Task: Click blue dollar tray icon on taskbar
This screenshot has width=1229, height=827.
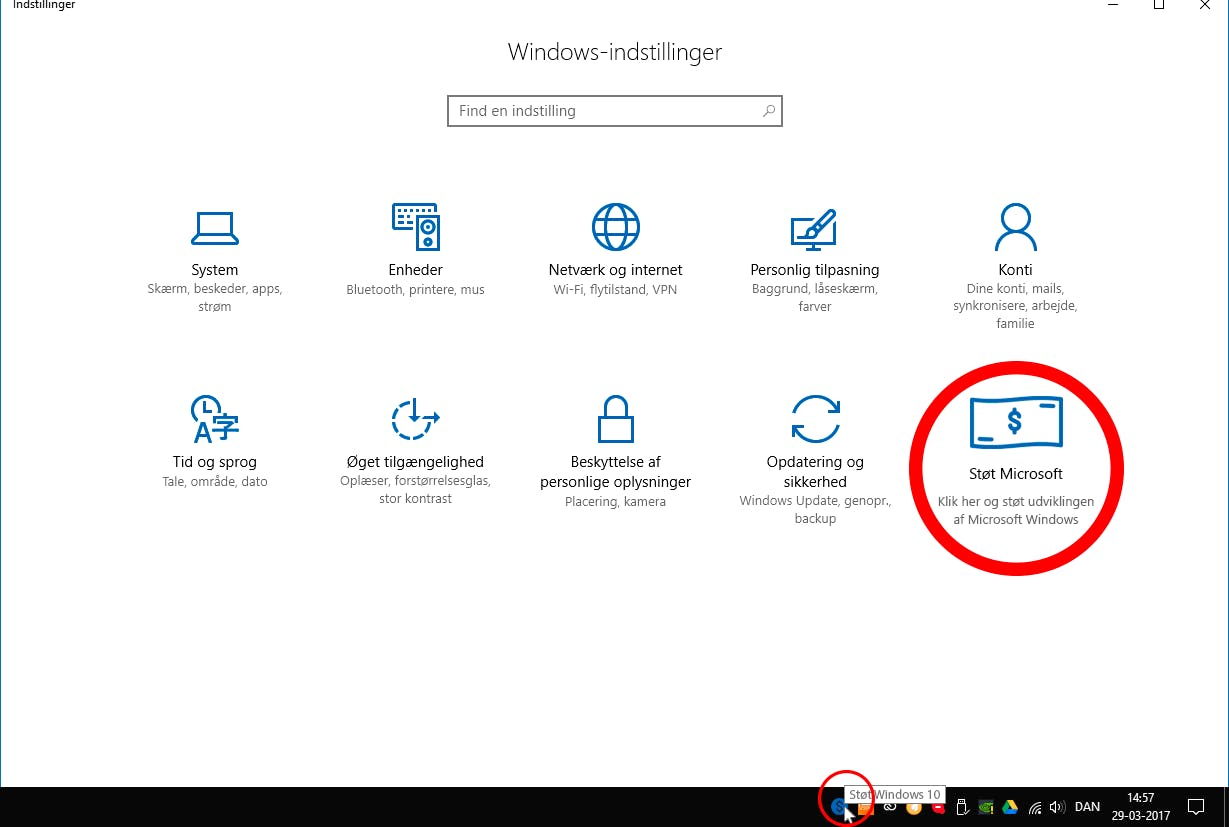Action: point(839,806)
